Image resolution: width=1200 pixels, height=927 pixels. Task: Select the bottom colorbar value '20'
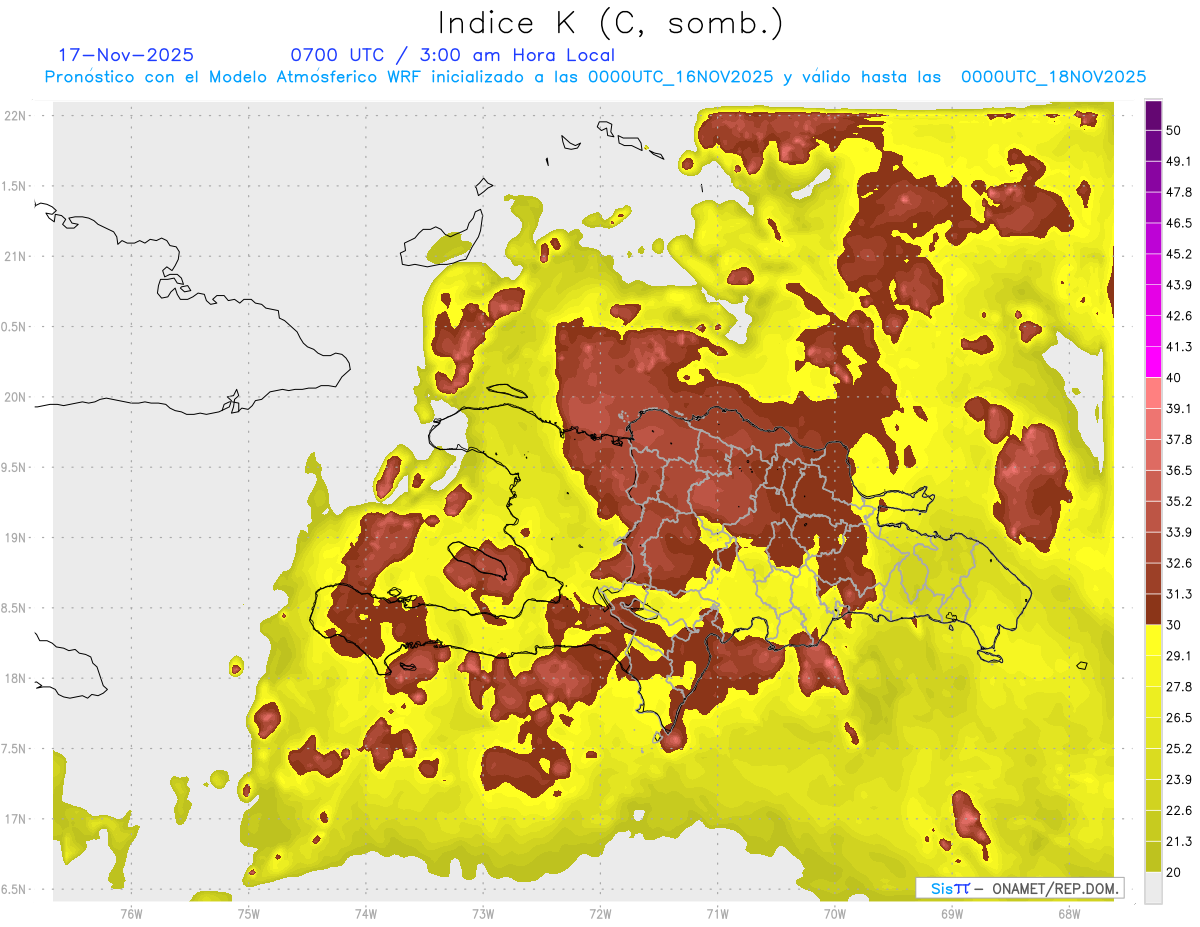[1174, 872]
